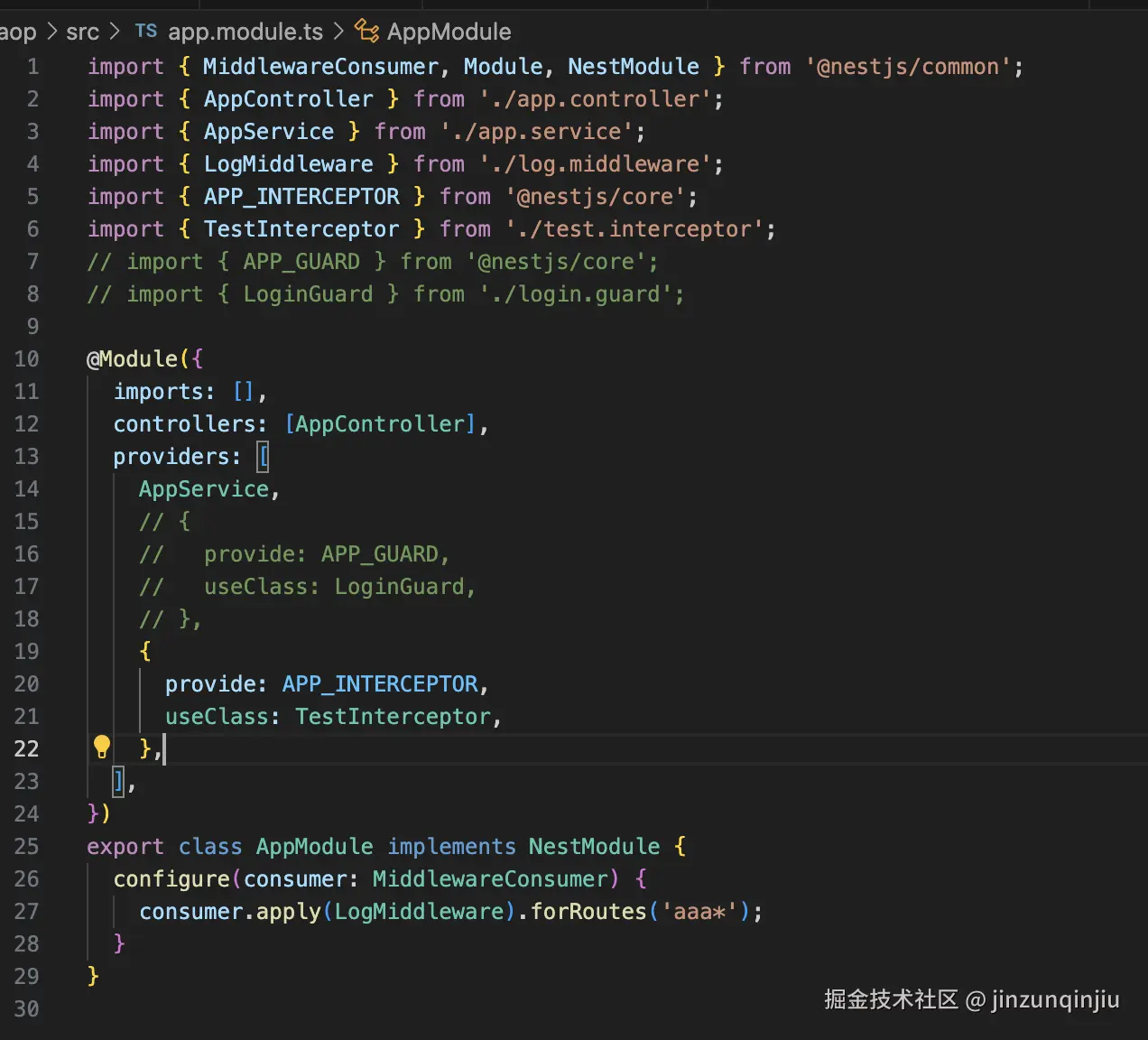Click the 'providers:' property
Screen dimensions: 1148x1040
tap(177, 456)
